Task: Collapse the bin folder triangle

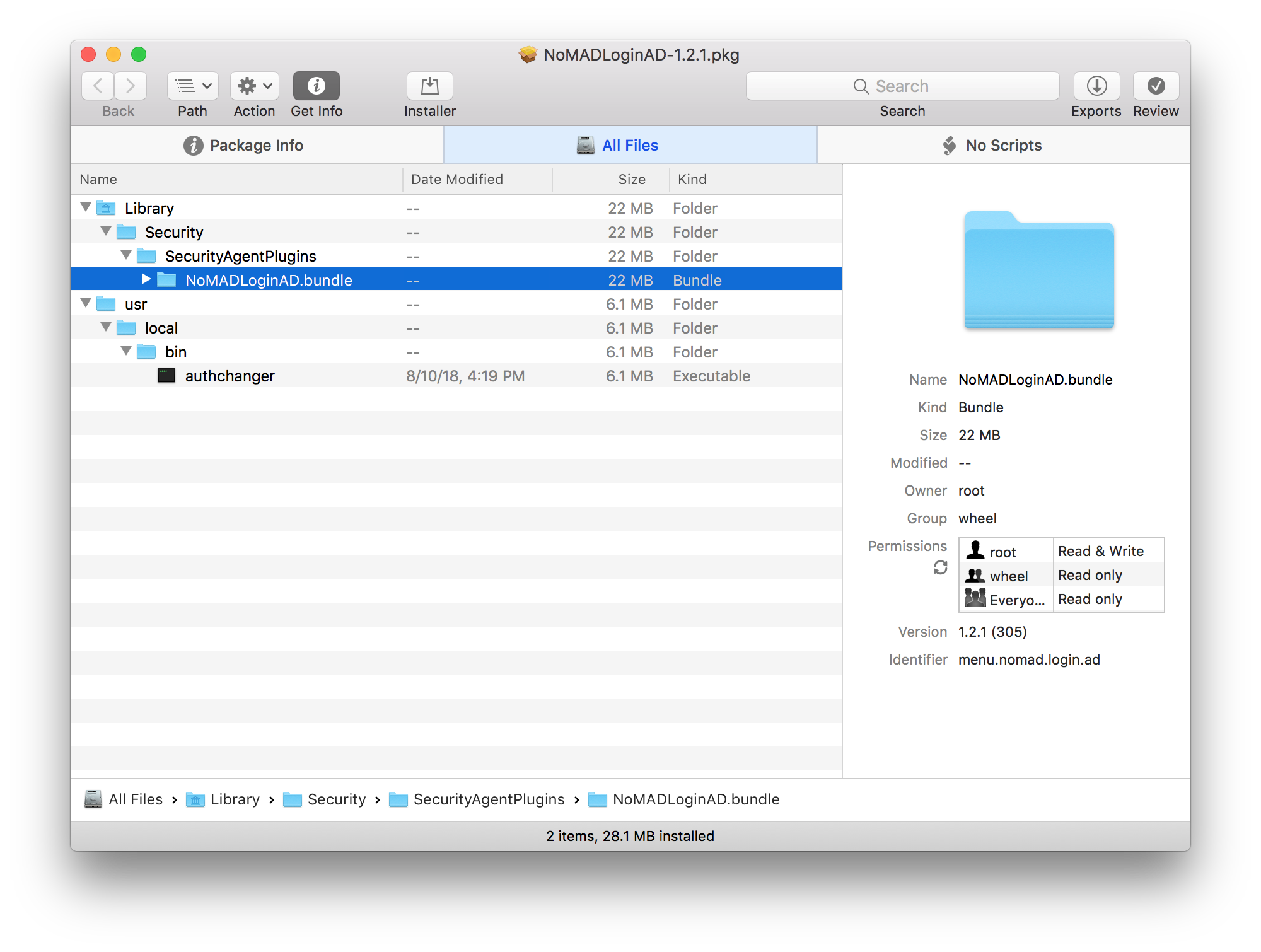Action: tap(126, 351)
